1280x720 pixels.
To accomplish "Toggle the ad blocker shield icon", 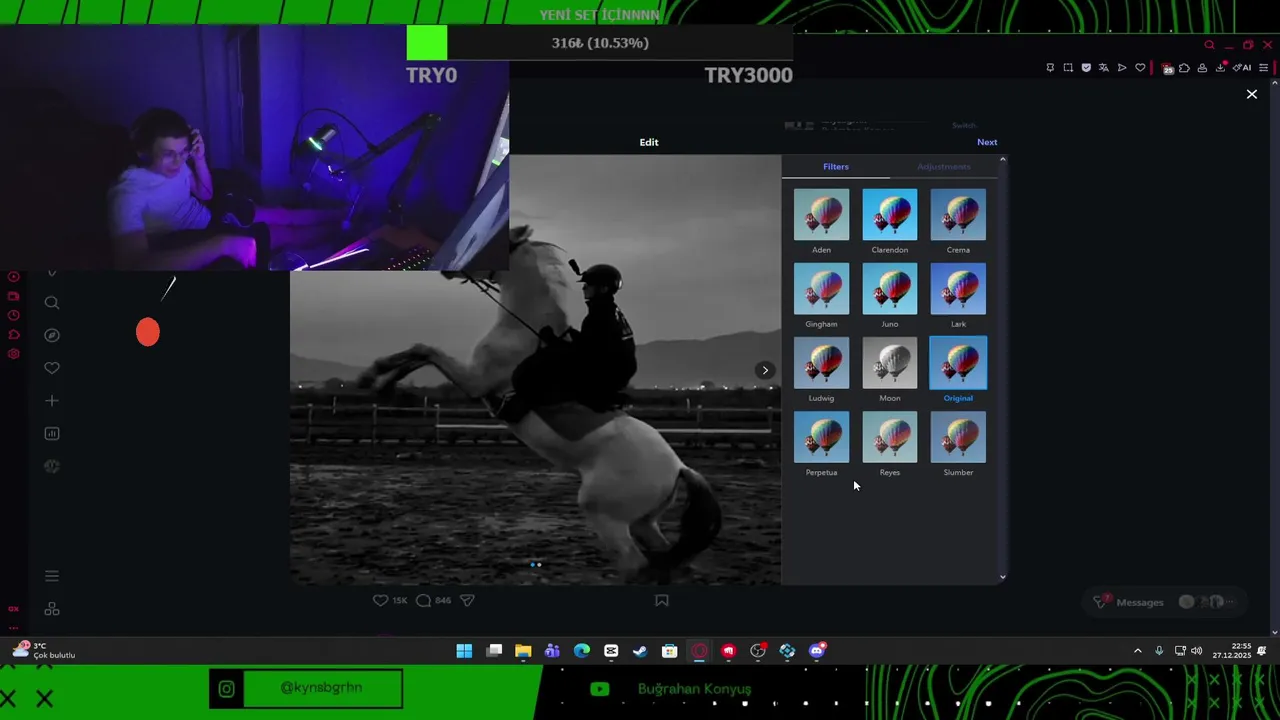I will [x=1086, y=68].
